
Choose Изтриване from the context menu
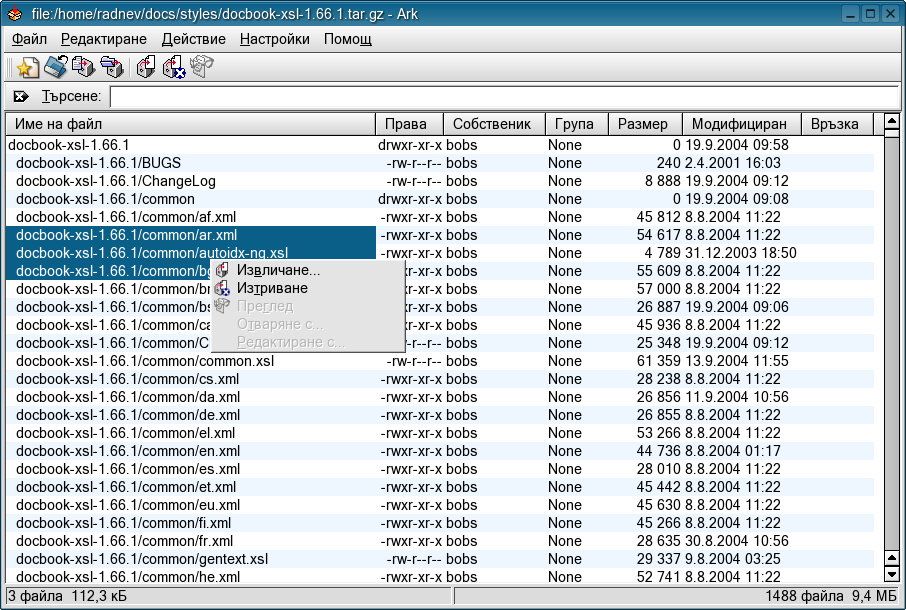pyautogui.click(x=272, y=289)
